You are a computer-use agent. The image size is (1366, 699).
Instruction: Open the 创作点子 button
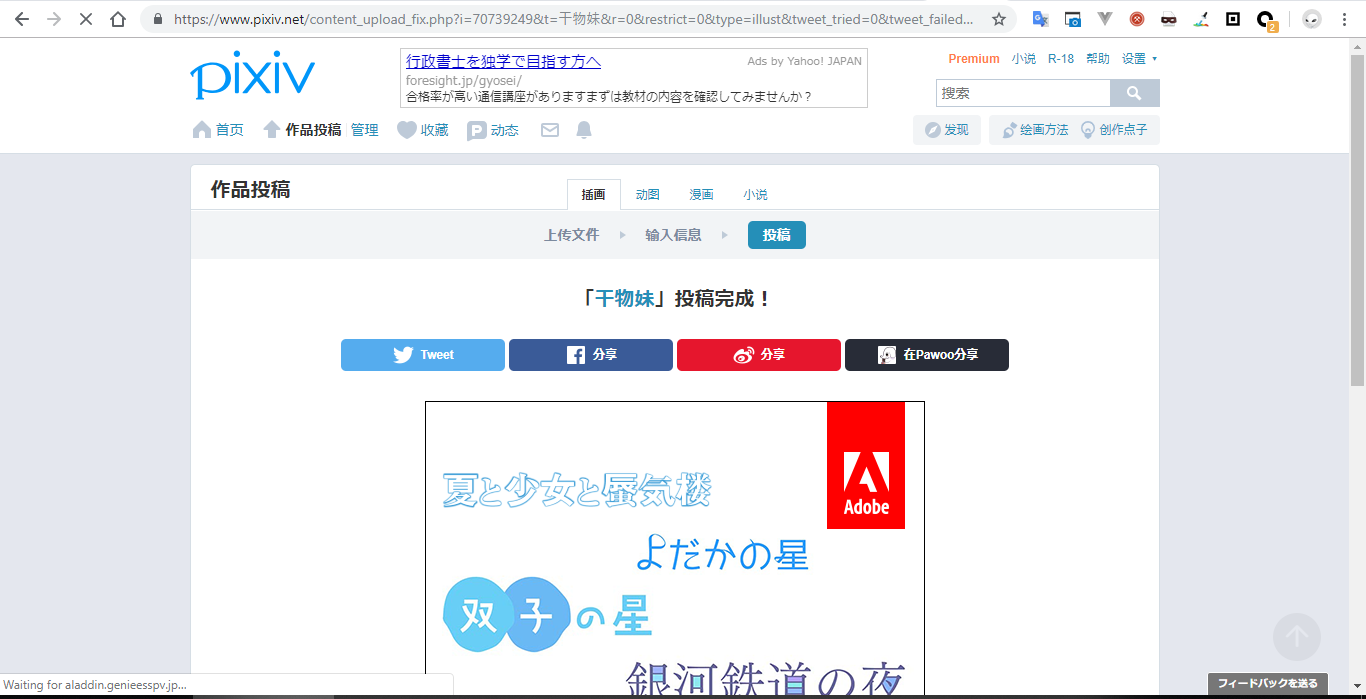pyautogui.click(x=1114, y=130)
